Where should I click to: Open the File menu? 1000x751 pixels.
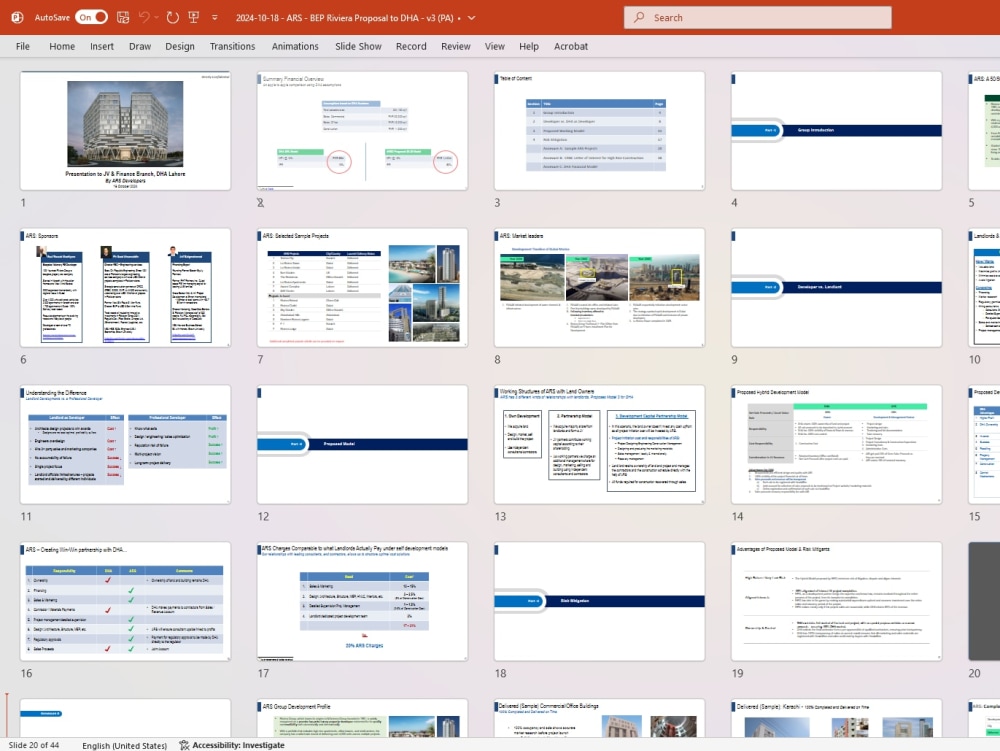[x=23, y=47]
